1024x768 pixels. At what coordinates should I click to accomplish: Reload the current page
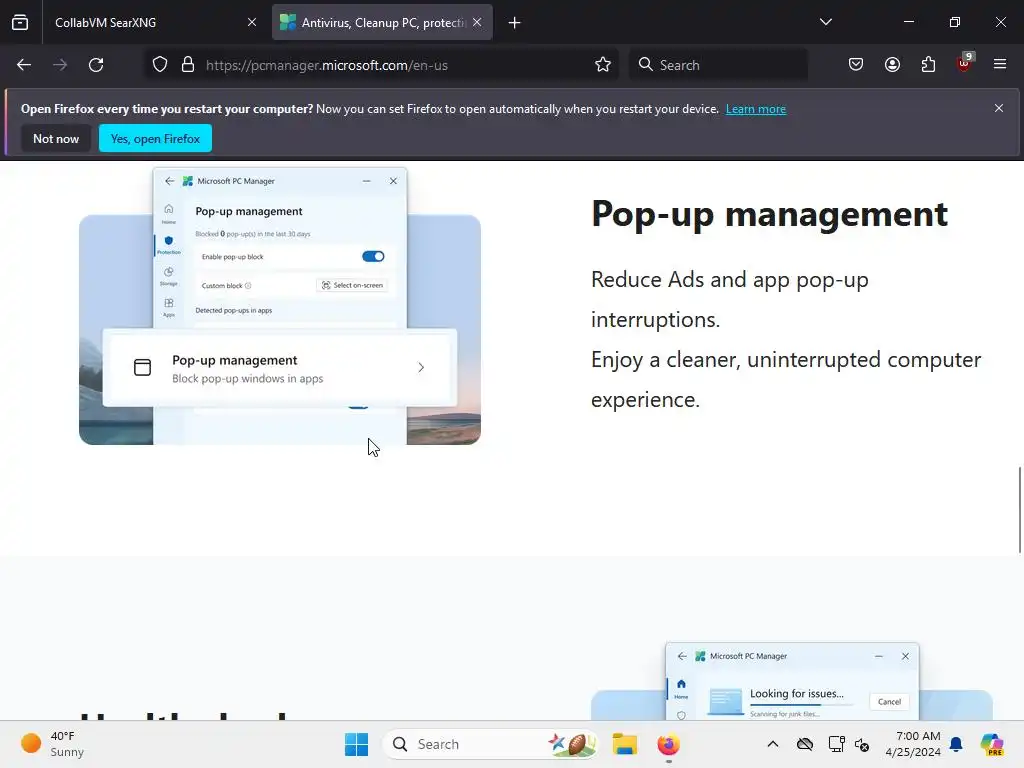tap(96, 65)
